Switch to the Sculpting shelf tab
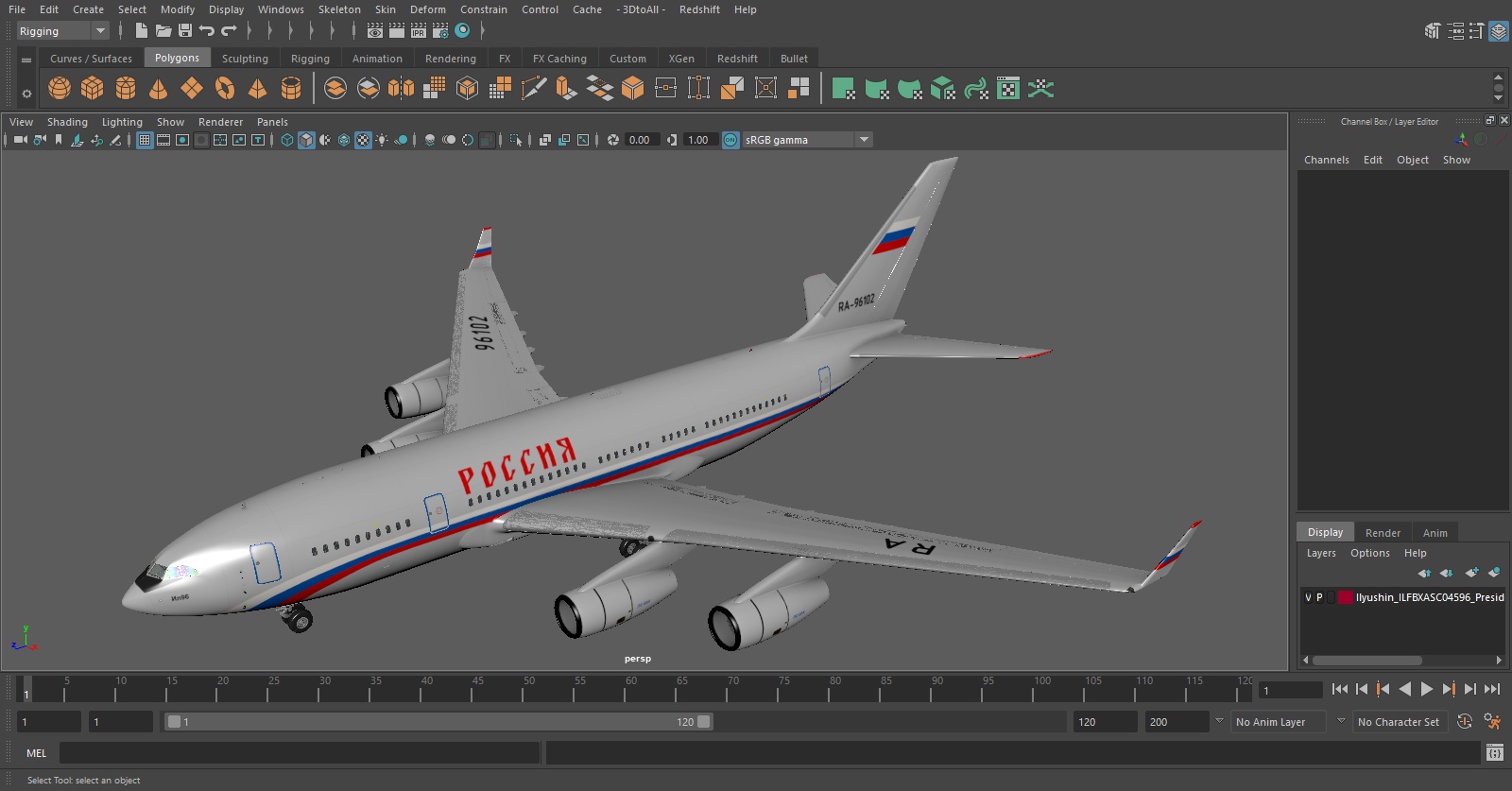The width and height of the screenshot is (1512, 791). (245, 59)
